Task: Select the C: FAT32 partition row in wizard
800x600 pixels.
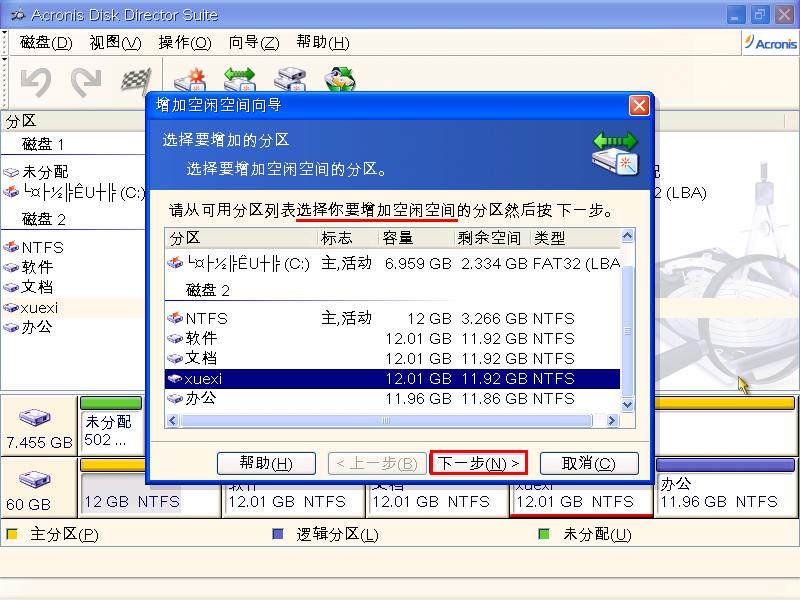Action: coord(392,263)
